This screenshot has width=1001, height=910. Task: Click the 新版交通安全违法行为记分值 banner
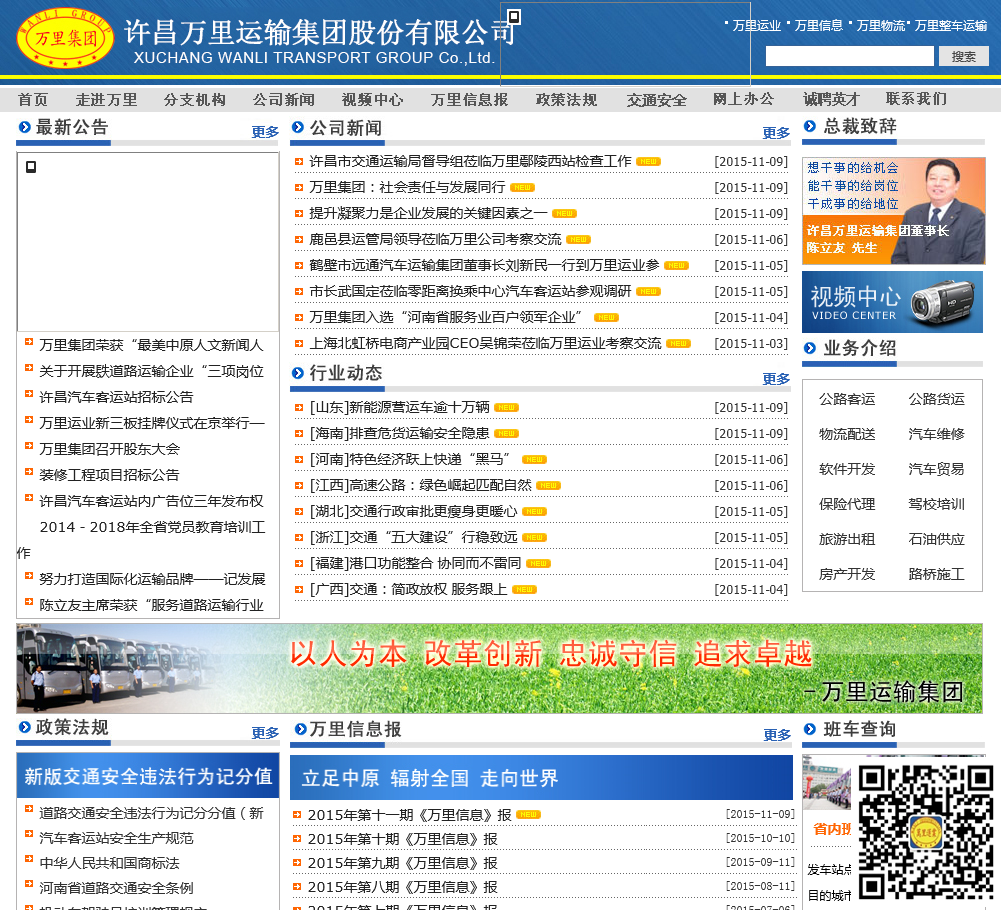148,776
